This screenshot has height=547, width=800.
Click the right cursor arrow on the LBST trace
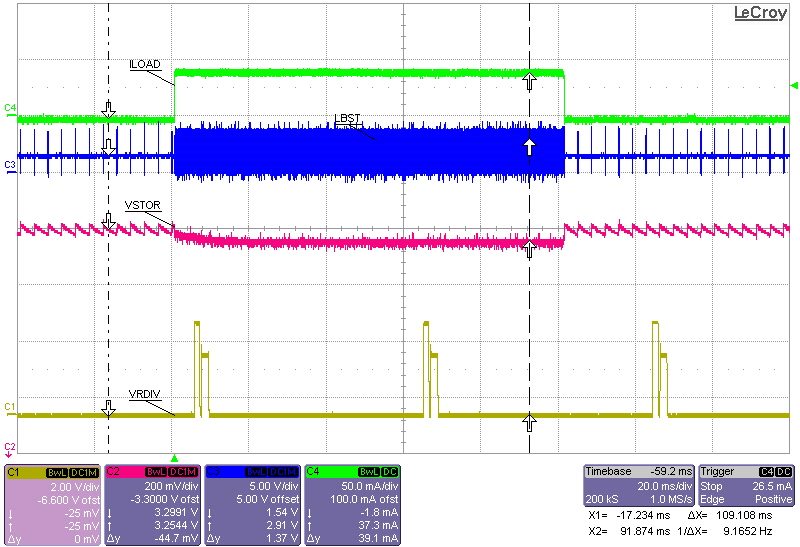529,148
